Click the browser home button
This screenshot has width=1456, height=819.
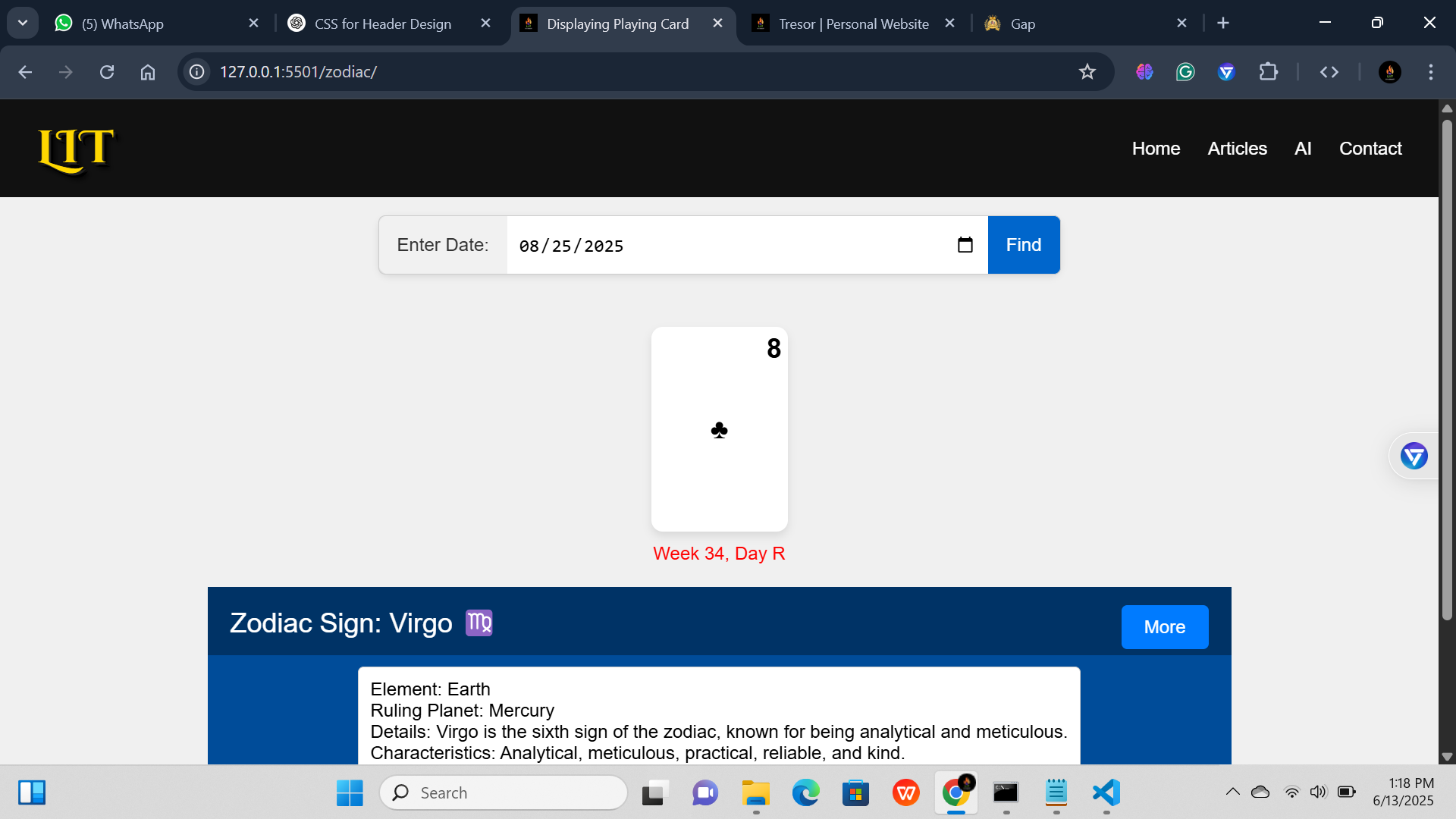click(x=148, y=72)
